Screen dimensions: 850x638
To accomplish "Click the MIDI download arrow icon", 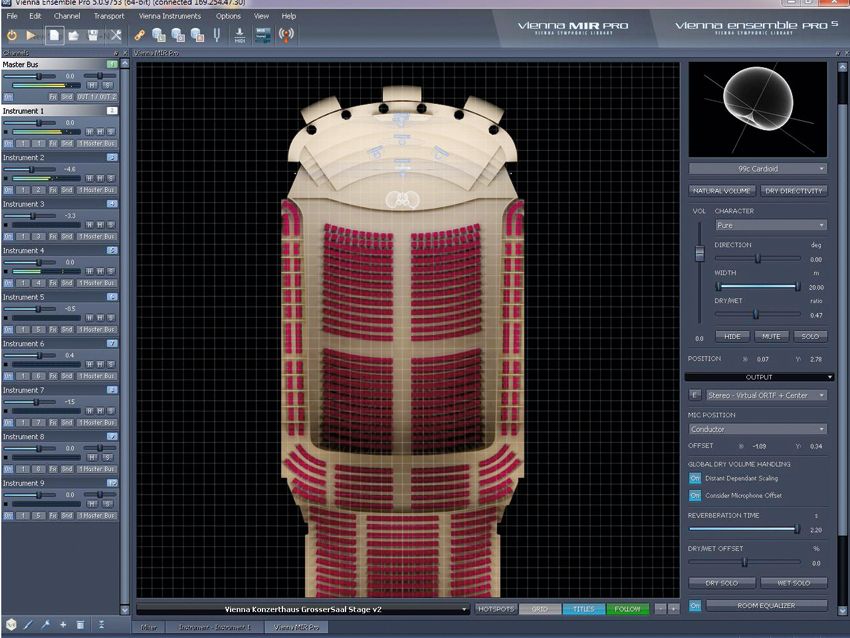I will pos(240,35).
